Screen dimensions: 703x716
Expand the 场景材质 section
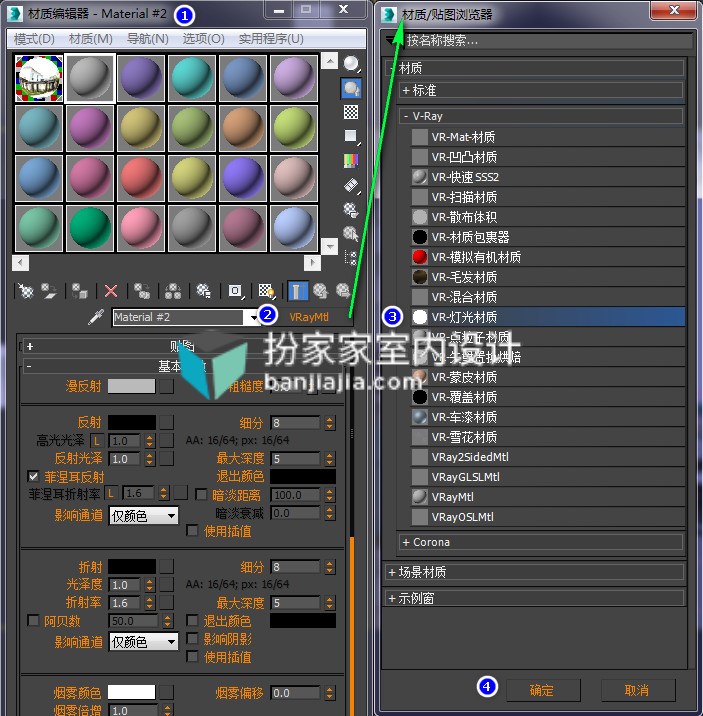[534, 572]
